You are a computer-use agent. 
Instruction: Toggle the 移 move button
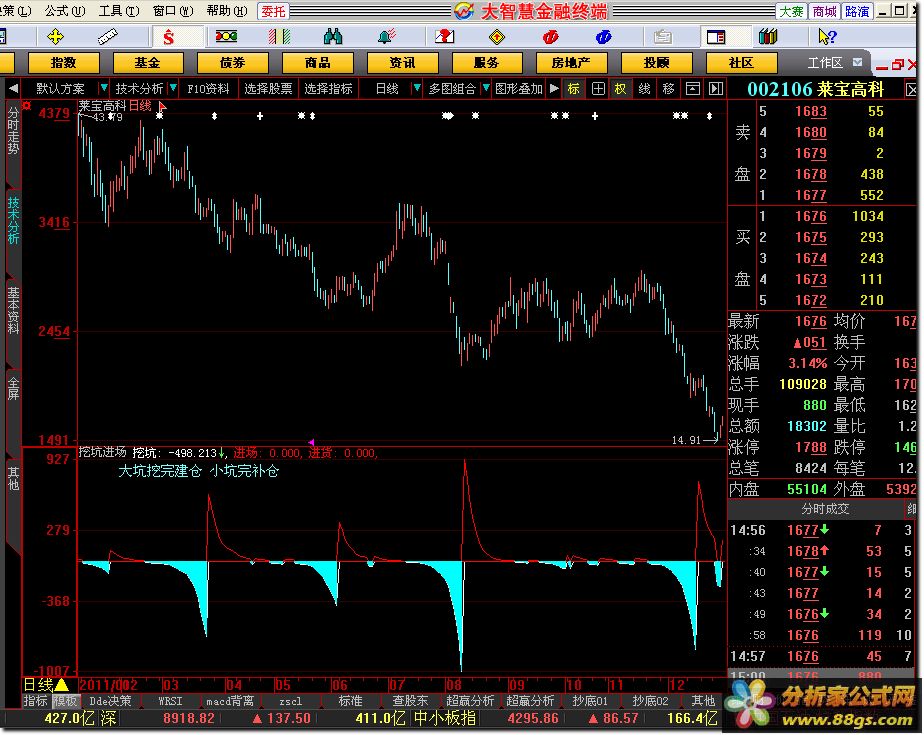click(x=668, y=89)
